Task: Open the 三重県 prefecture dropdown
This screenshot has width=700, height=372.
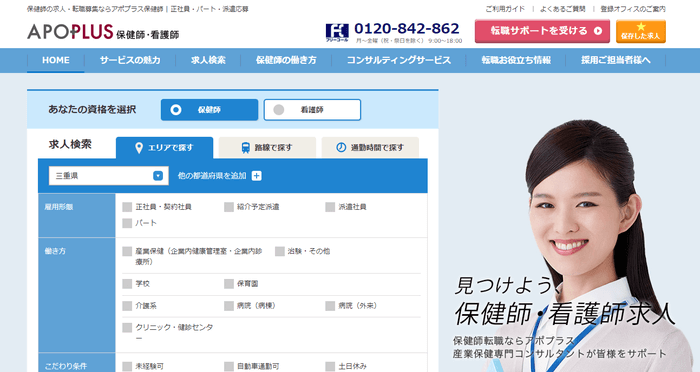Action: (109, 176)
